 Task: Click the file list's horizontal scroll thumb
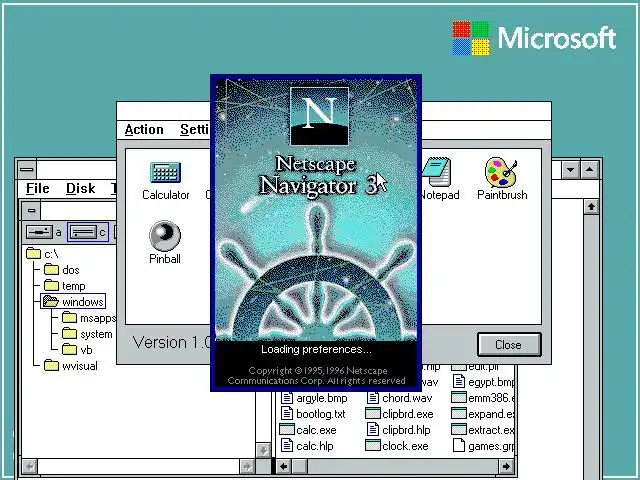point(300,466)
